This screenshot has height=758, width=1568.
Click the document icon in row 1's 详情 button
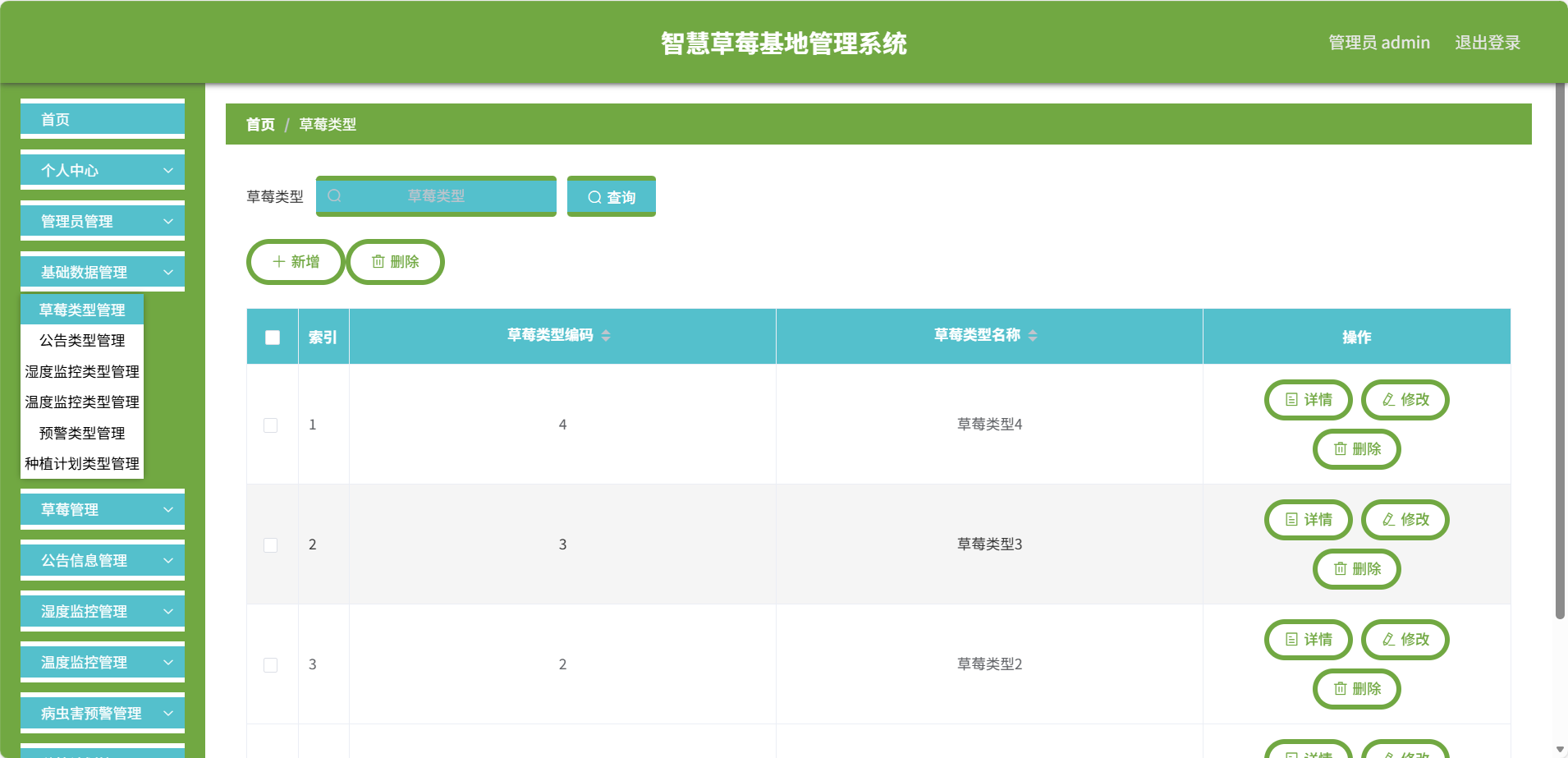pyautogui.click(x=1291, y=399)
